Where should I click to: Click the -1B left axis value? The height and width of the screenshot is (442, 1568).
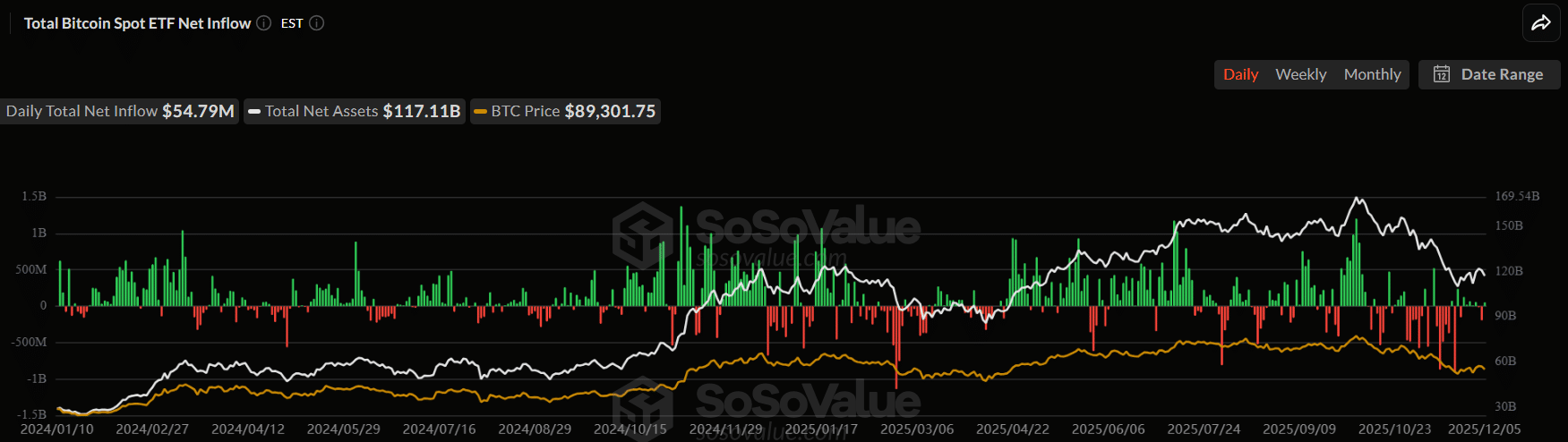36,378
